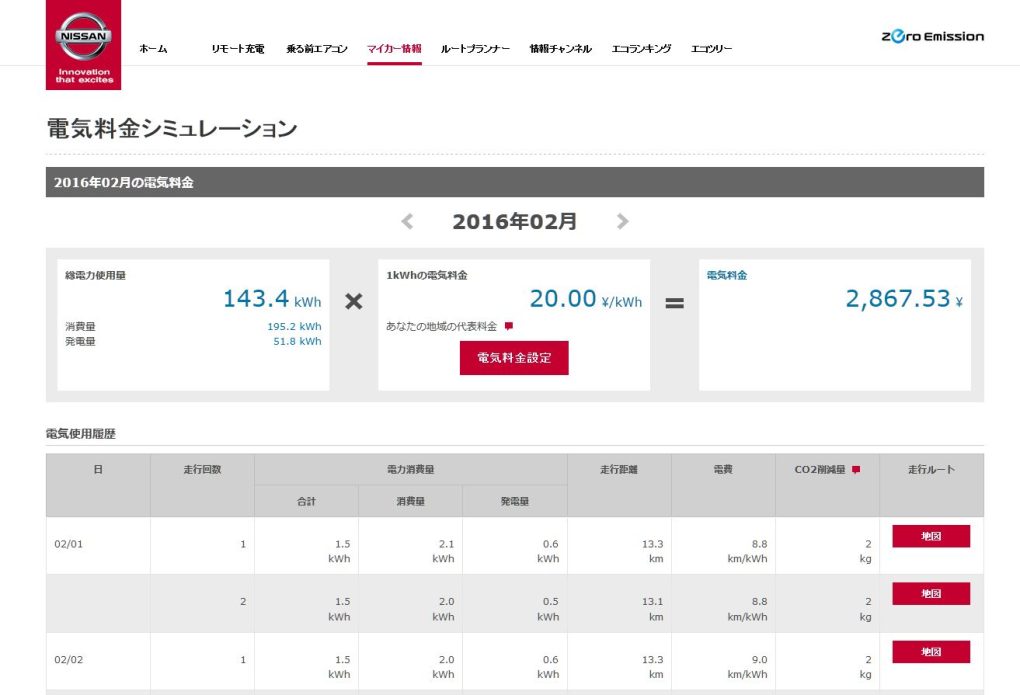The image size is (1020, 695).
Task: Click info icon beside CO2削減量 header
Action: click(x=855, y=470)
